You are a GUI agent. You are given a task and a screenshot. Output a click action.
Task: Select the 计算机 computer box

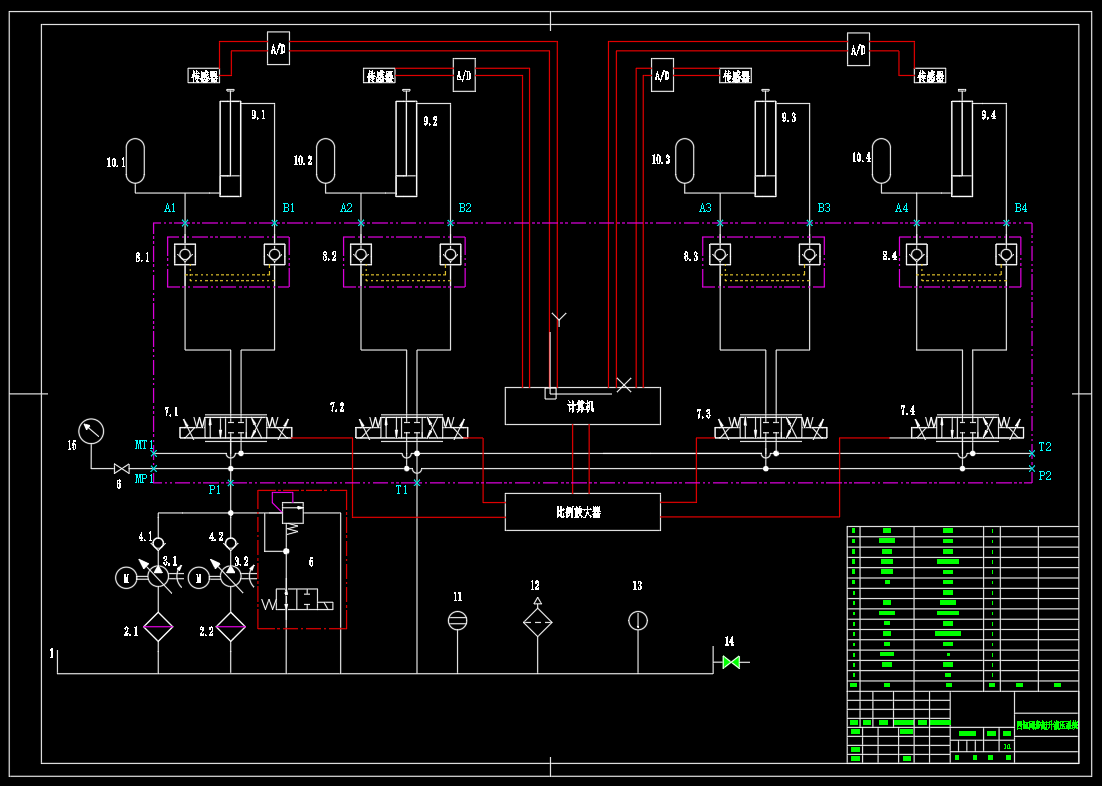click(x=583, y=406)
